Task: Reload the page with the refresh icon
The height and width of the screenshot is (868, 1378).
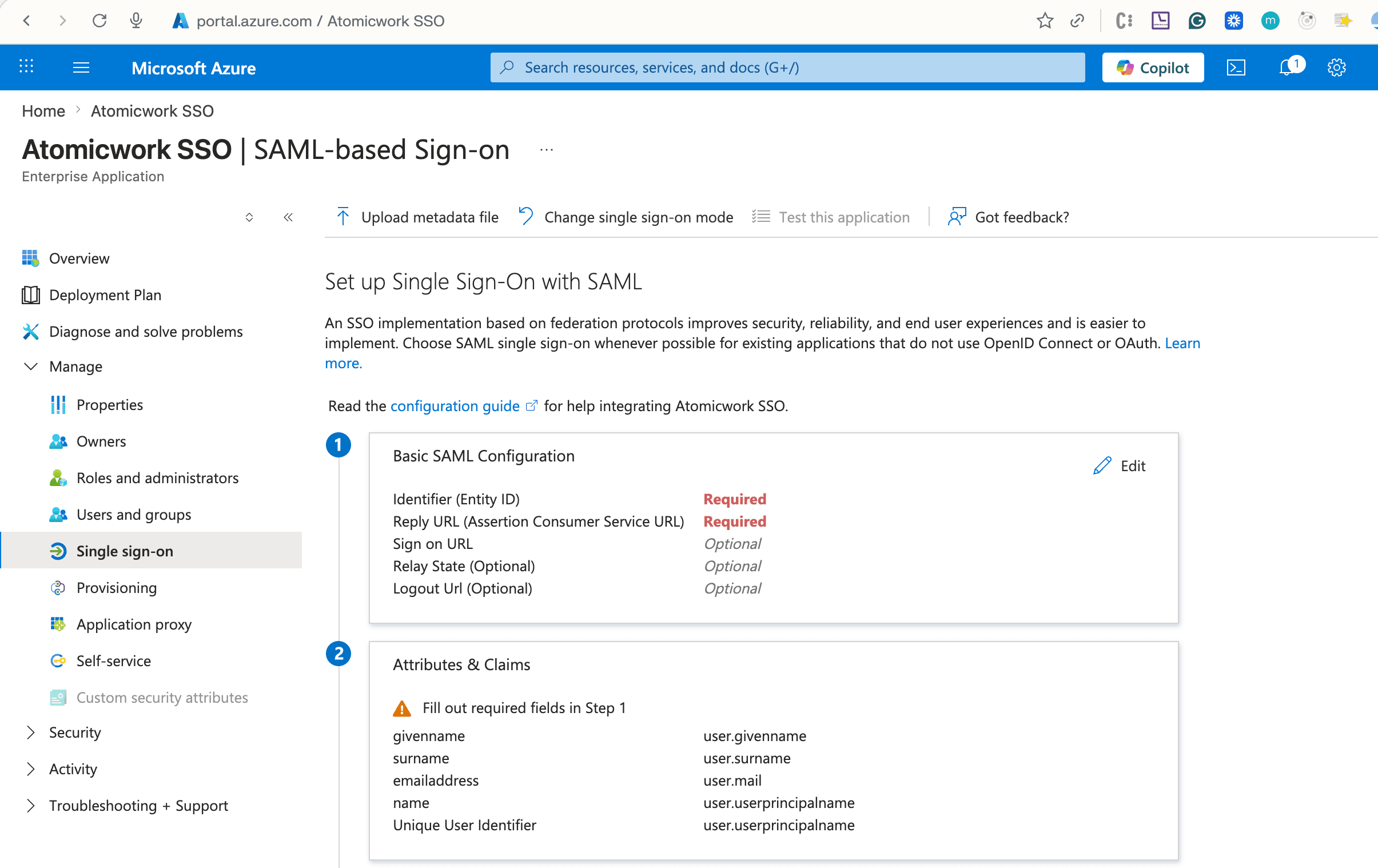Action: [99, 21]
